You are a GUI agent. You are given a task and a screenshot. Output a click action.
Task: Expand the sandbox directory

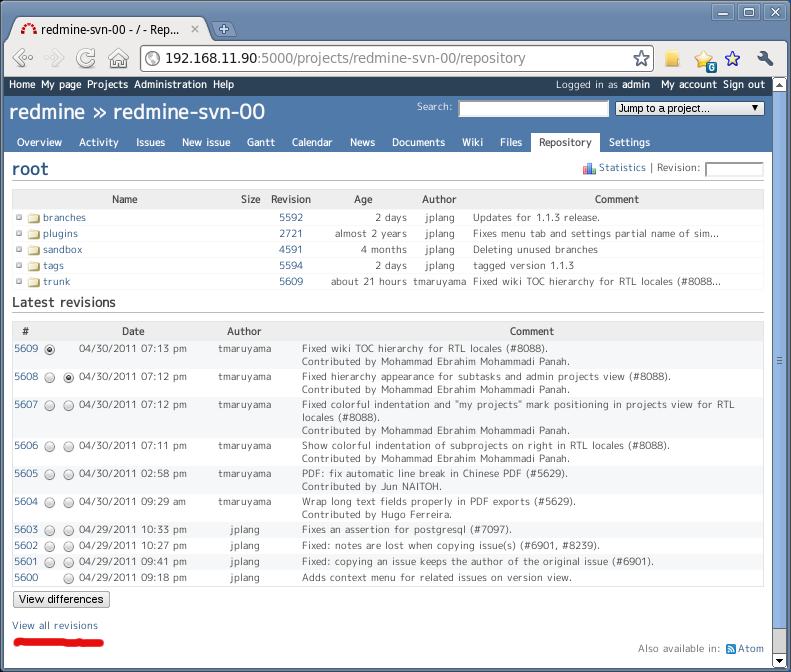(19, 249)
